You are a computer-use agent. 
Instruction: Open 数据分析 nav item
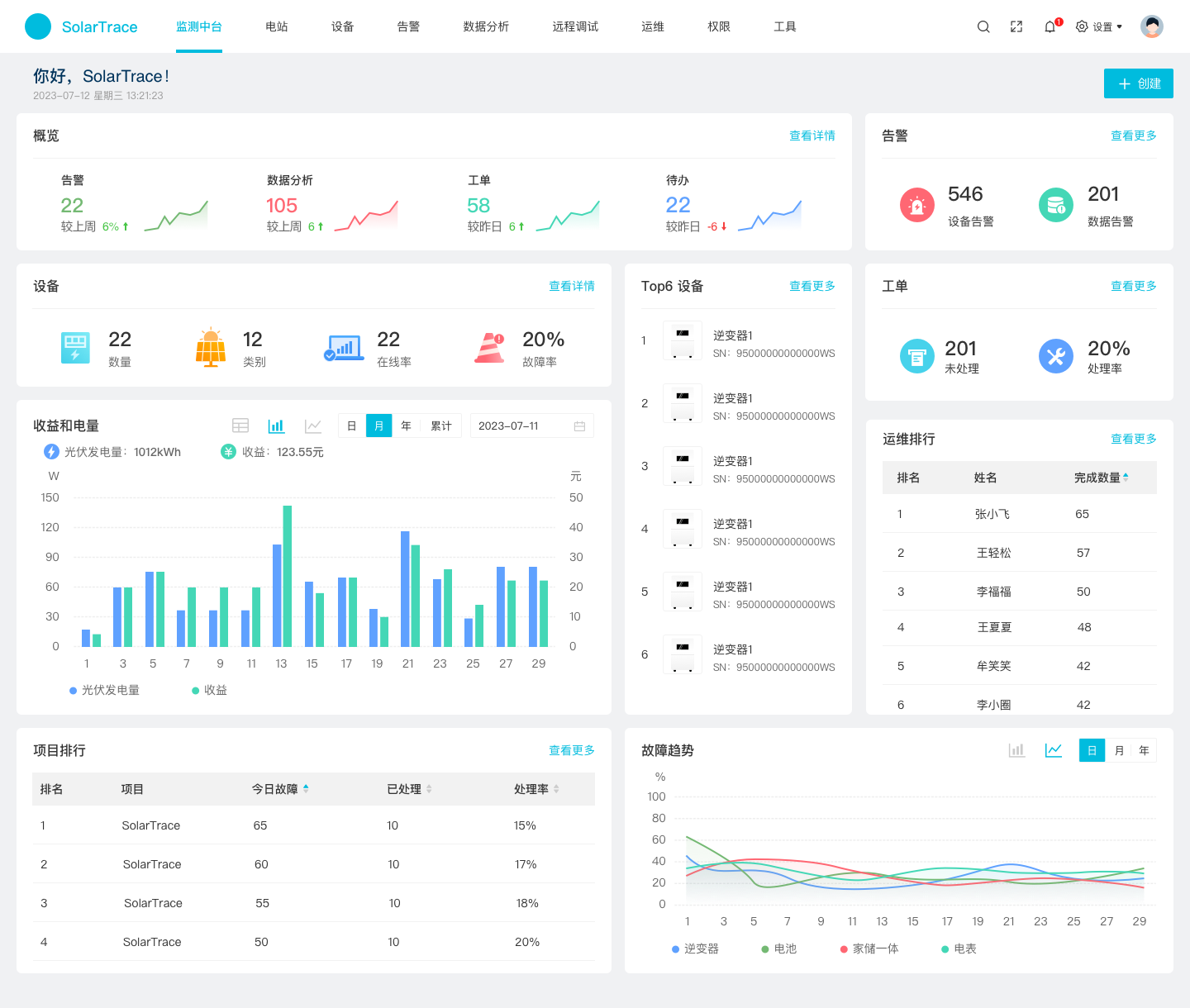486,26
